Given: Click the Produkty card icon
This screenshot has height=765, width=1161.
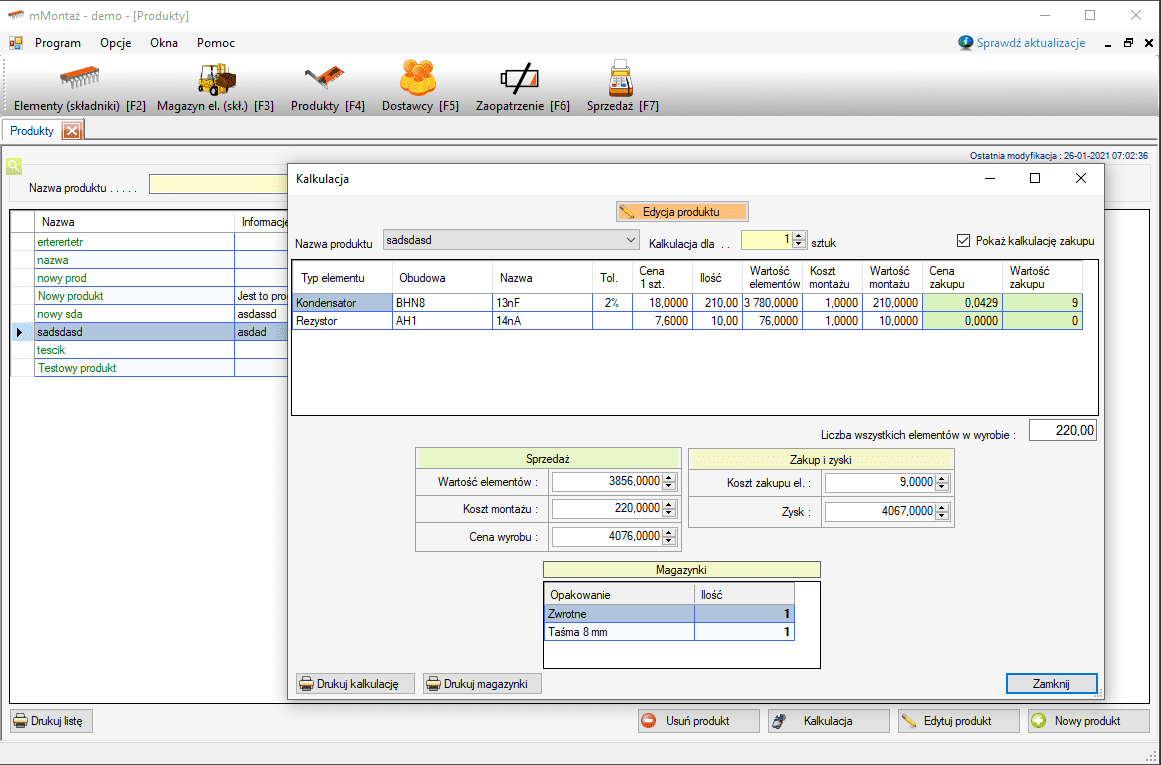Looking at the screenshot, I should point(327,78).
